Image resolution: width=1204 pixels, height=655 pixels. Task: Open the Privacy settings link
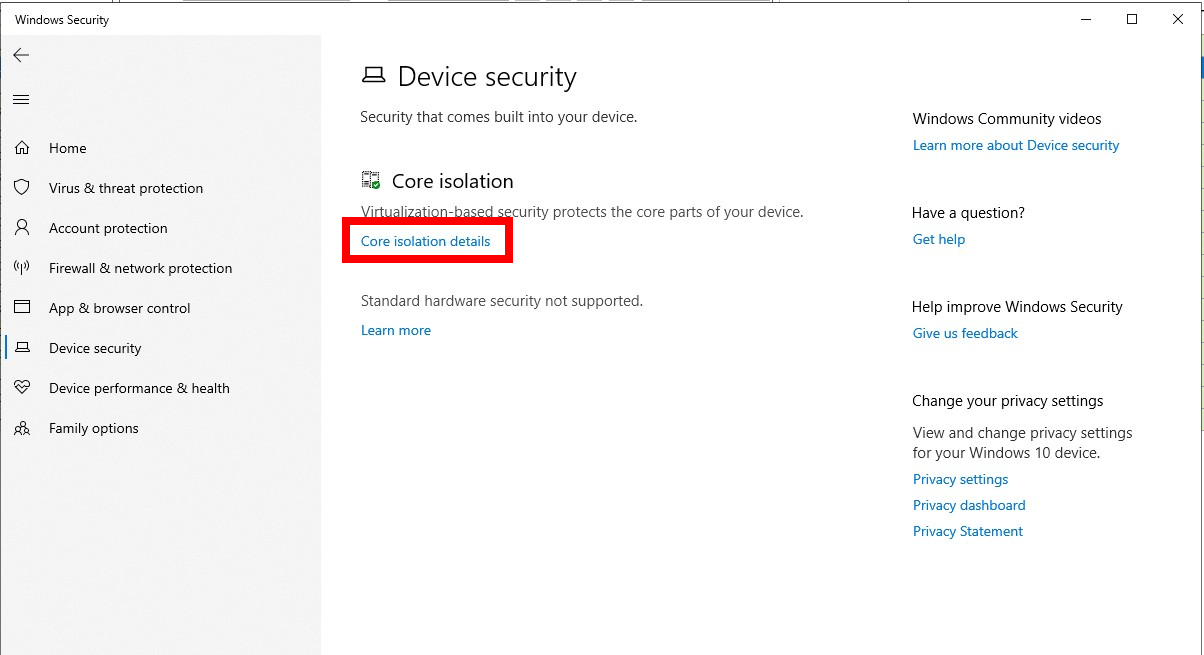coord(960,479)
